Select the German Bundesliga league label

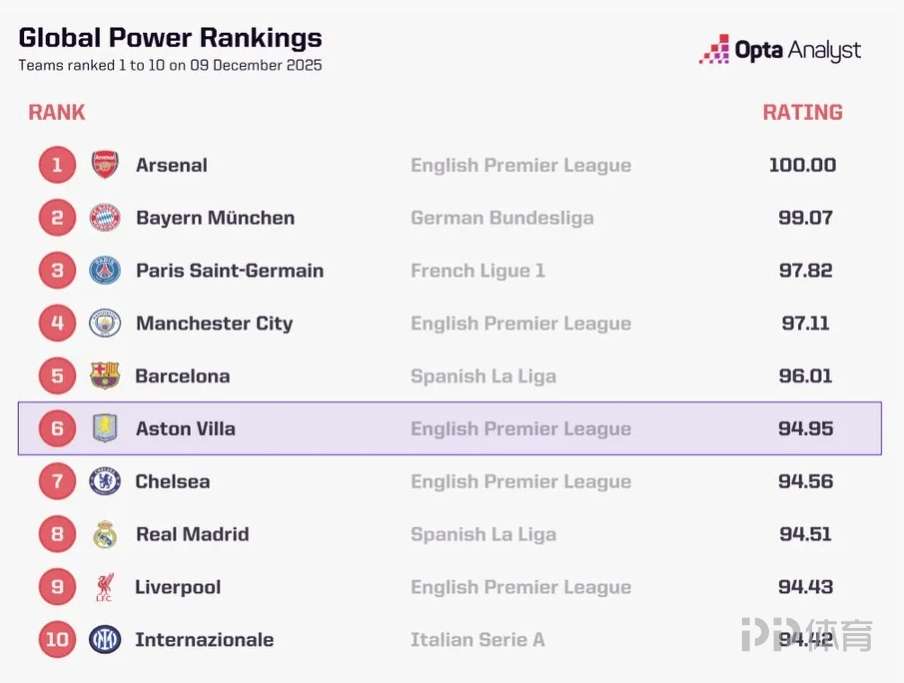502,218
